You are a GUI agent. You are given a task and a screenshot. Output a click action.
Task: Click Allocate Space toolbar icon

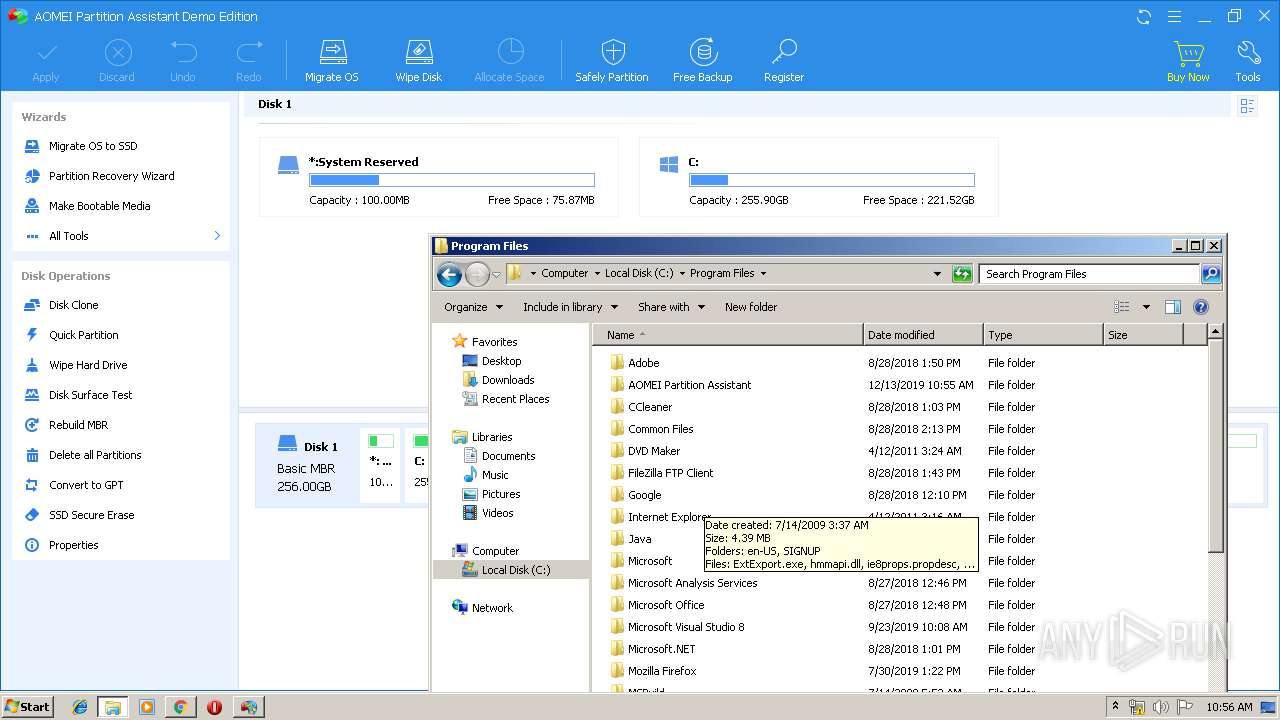coord(509,60)
